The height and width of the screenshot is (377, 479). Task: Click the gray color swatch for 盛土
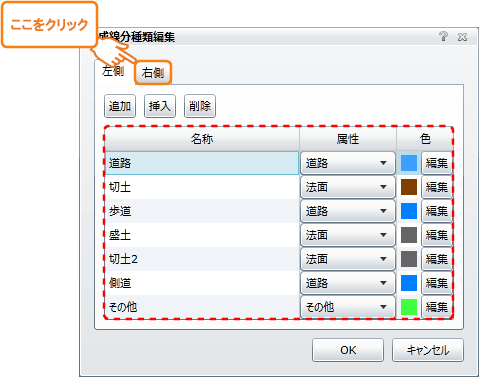coord(409,235)
